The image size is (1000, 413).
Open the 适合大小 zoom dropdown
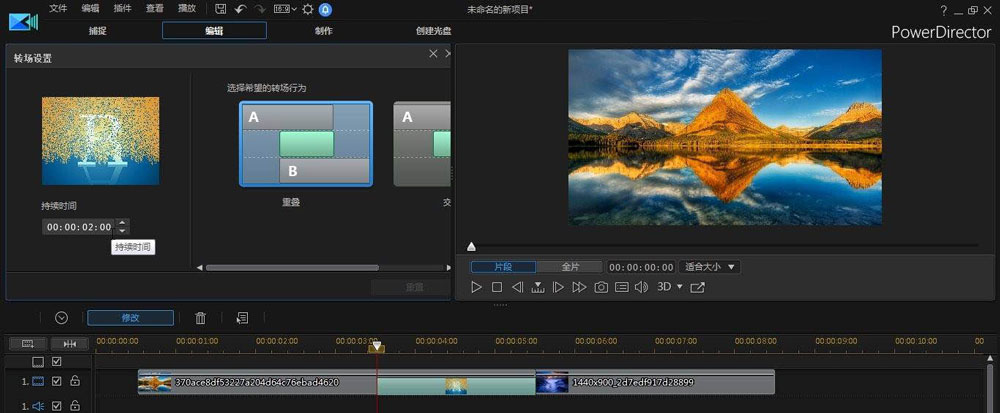[710, 267]
